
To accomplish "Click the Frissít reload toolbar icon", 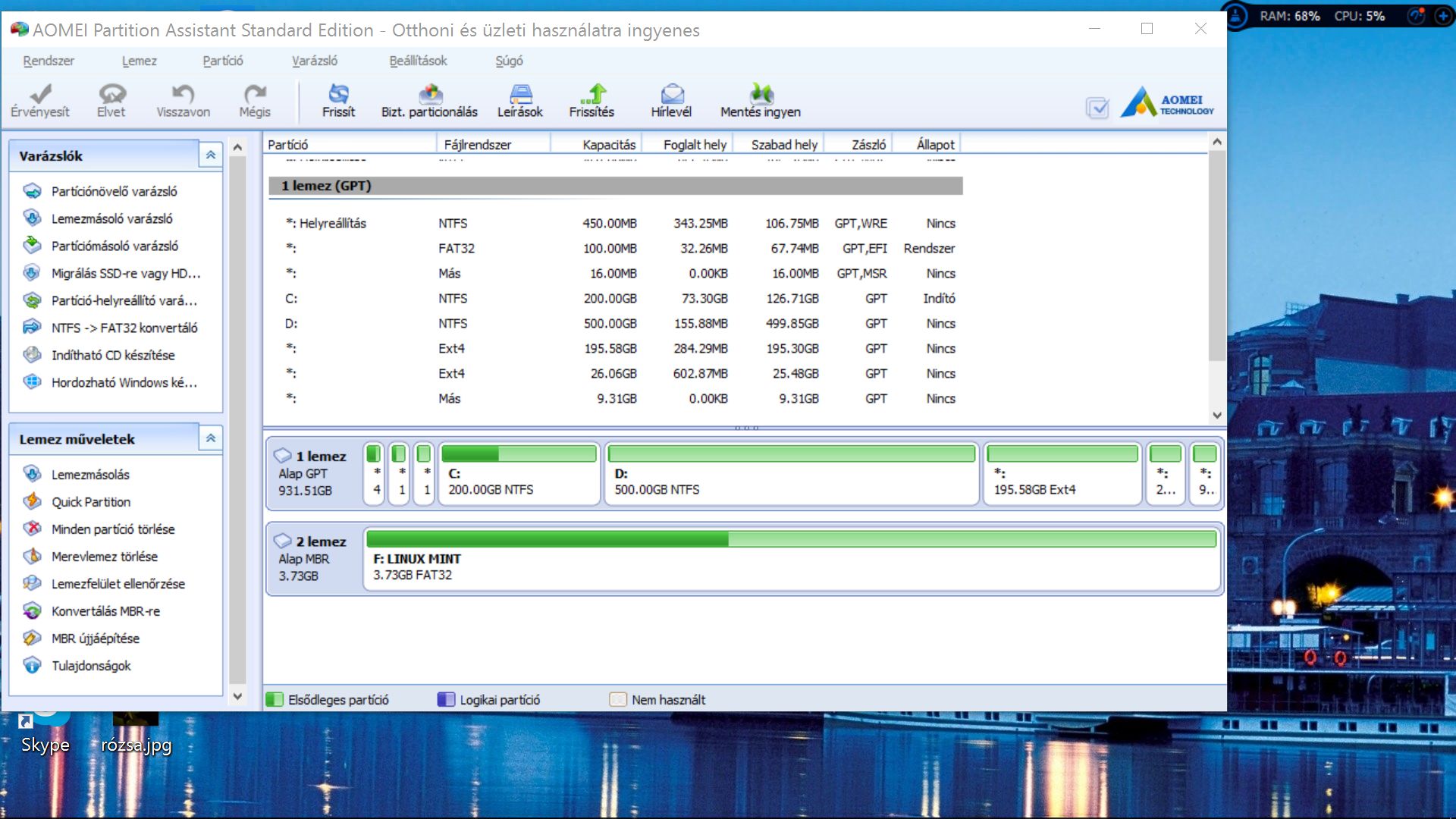I will [338, 101].
